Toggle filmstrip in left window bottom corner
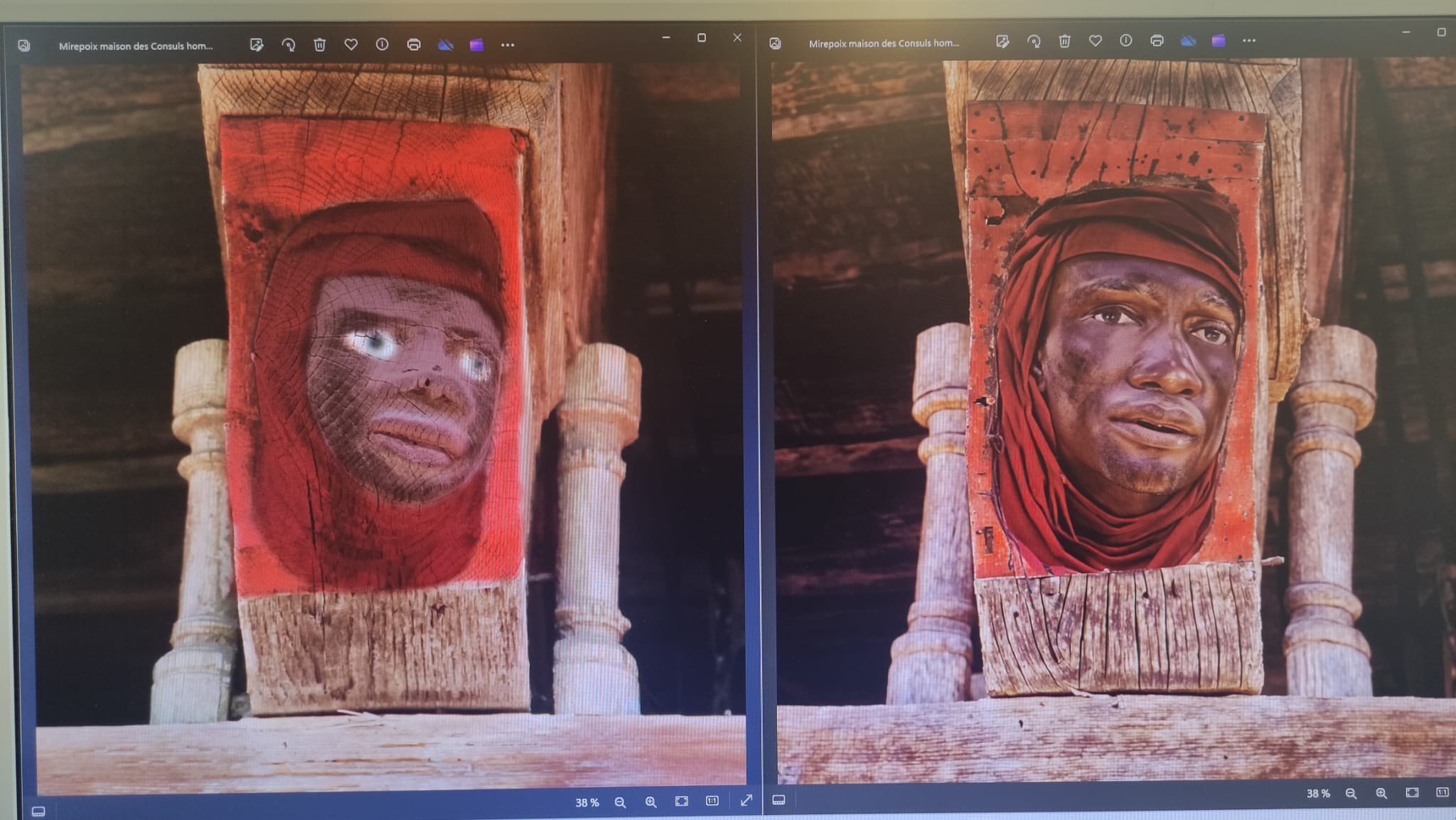1456x820 pixels. coord(38,811)
